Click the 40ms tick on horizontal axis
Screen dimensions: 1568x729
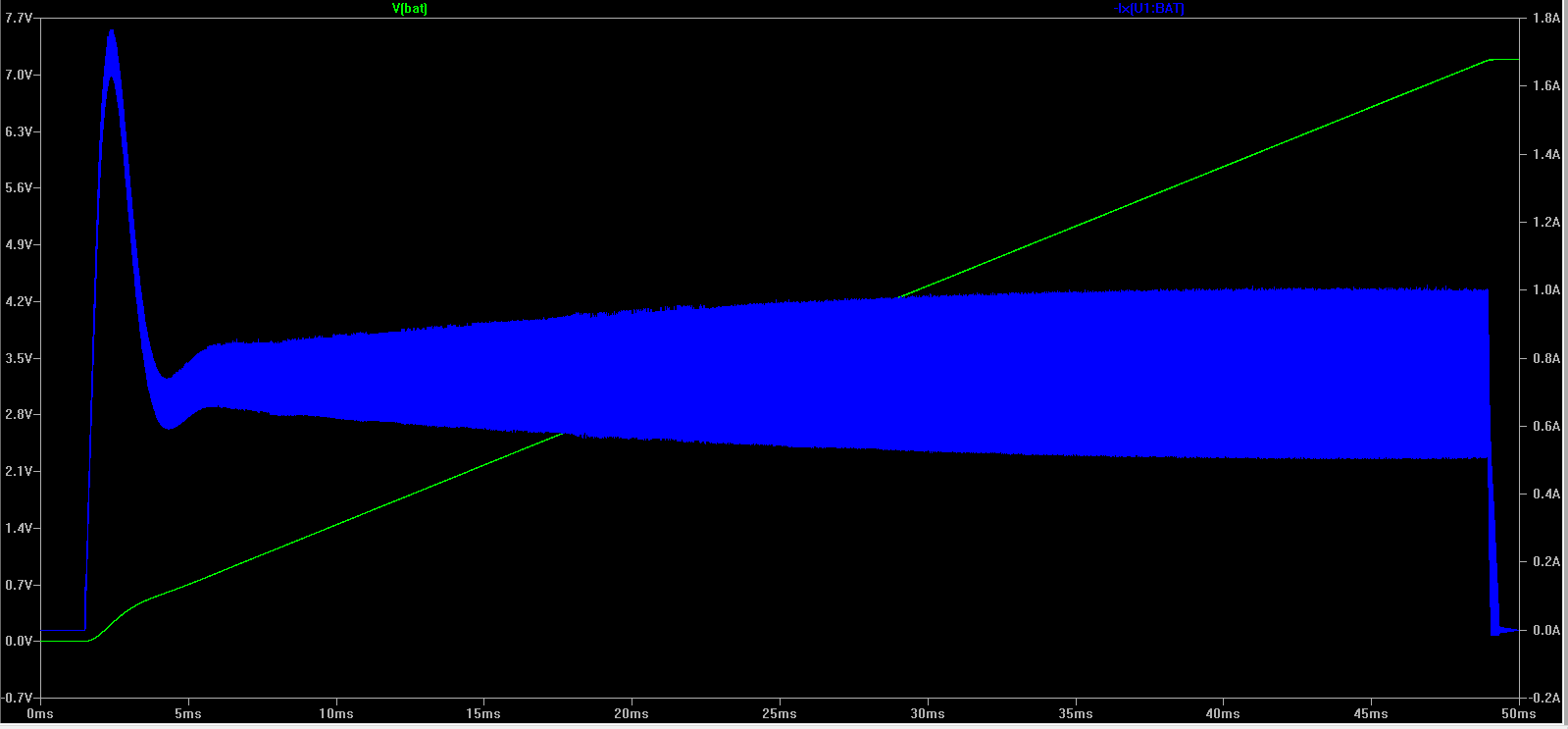[1223, 713]
